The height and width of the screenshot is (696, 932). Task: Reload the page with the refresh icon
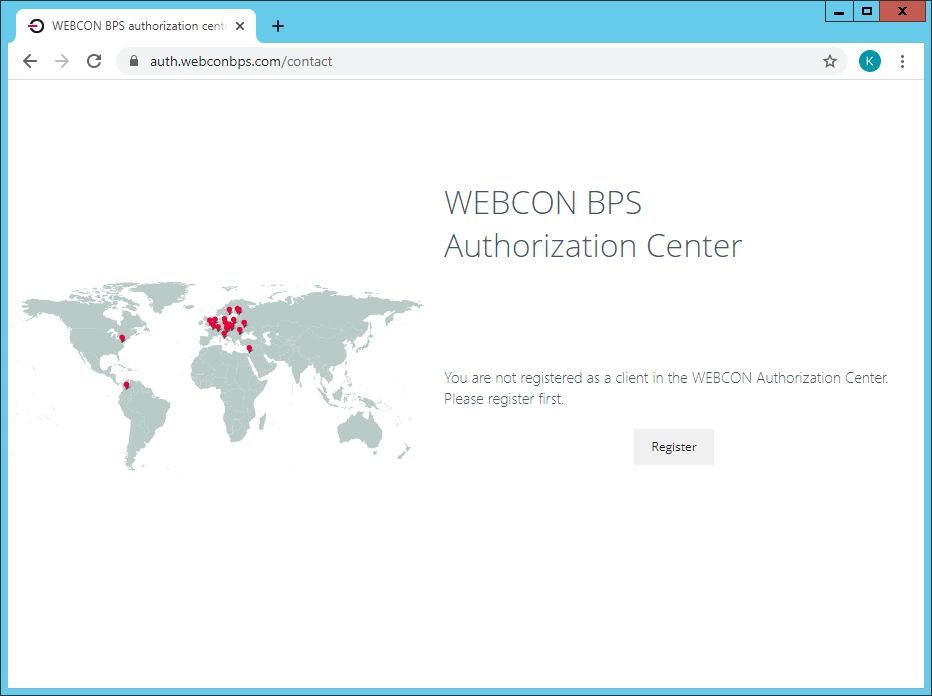[94, 61]
